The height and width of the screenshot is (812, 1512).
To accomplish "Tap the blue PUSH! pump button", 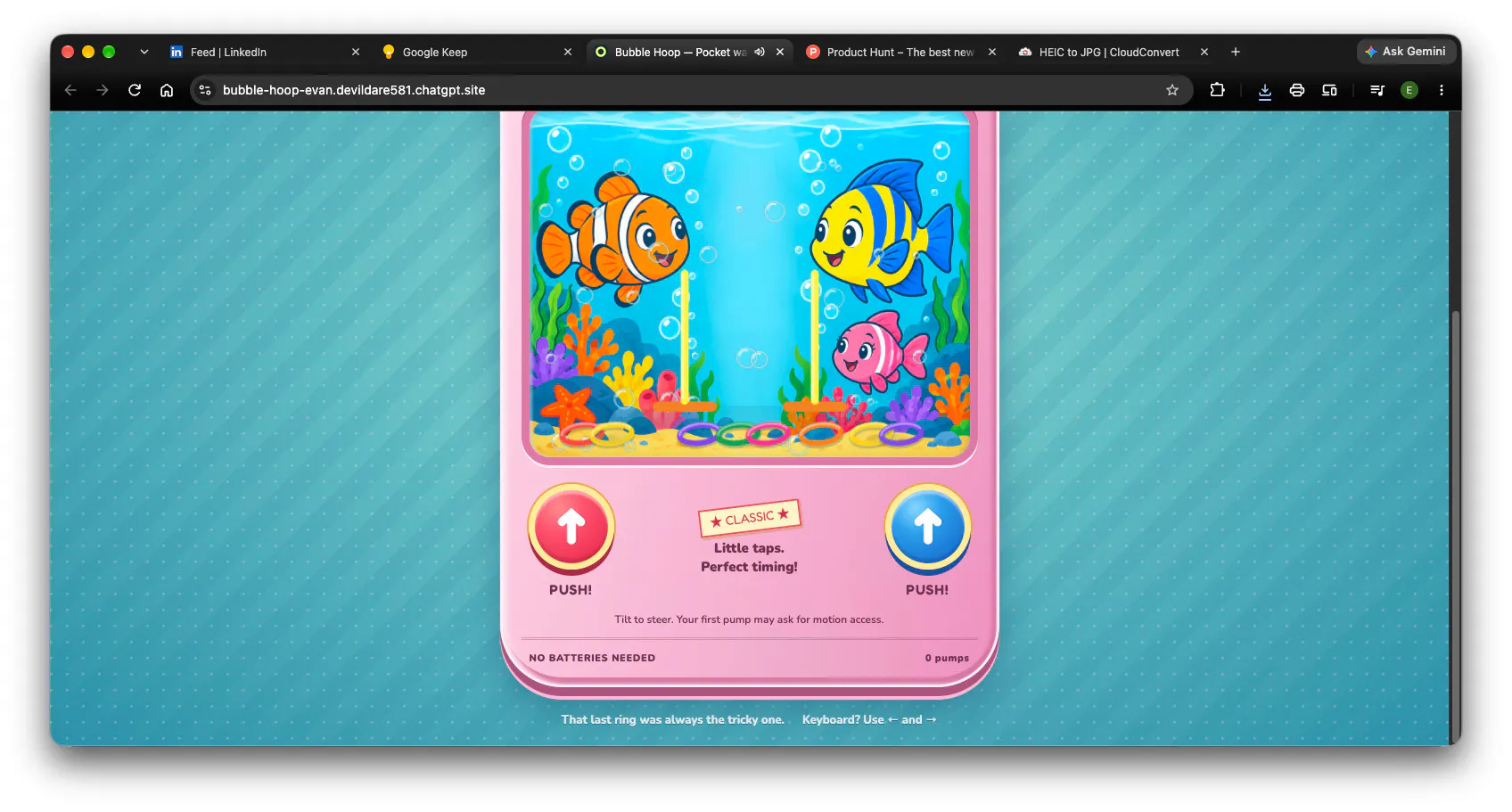I will click(927, 528).
